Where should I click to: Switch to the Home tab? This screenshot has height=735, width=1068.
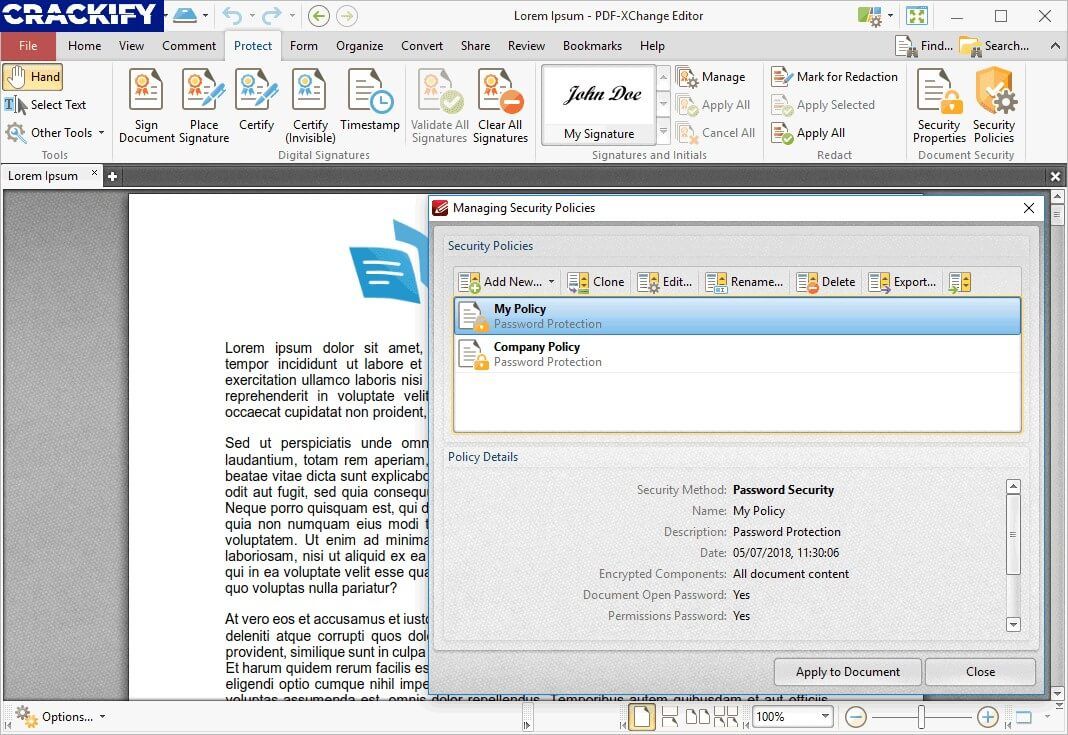click(x=84, y=46)
